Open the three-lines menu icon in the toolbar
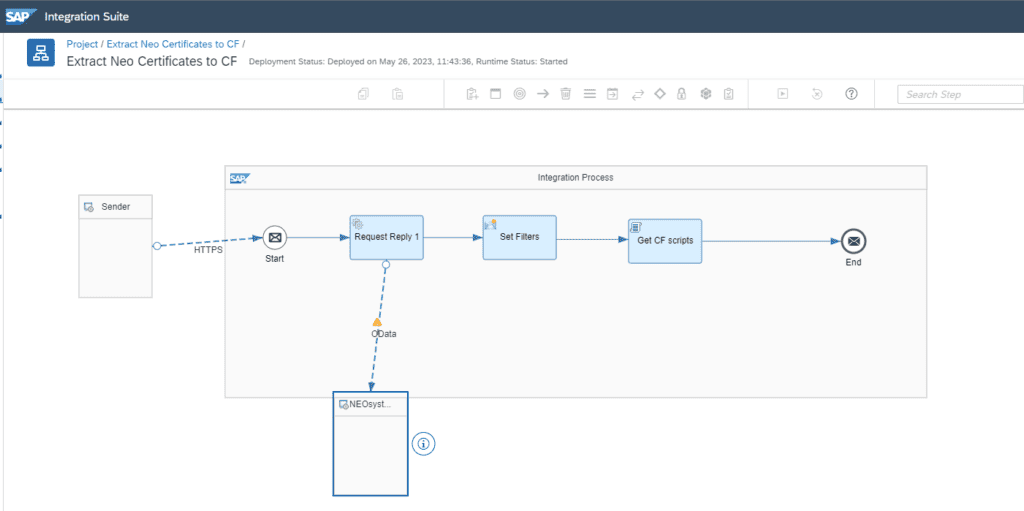 (590, 94)
